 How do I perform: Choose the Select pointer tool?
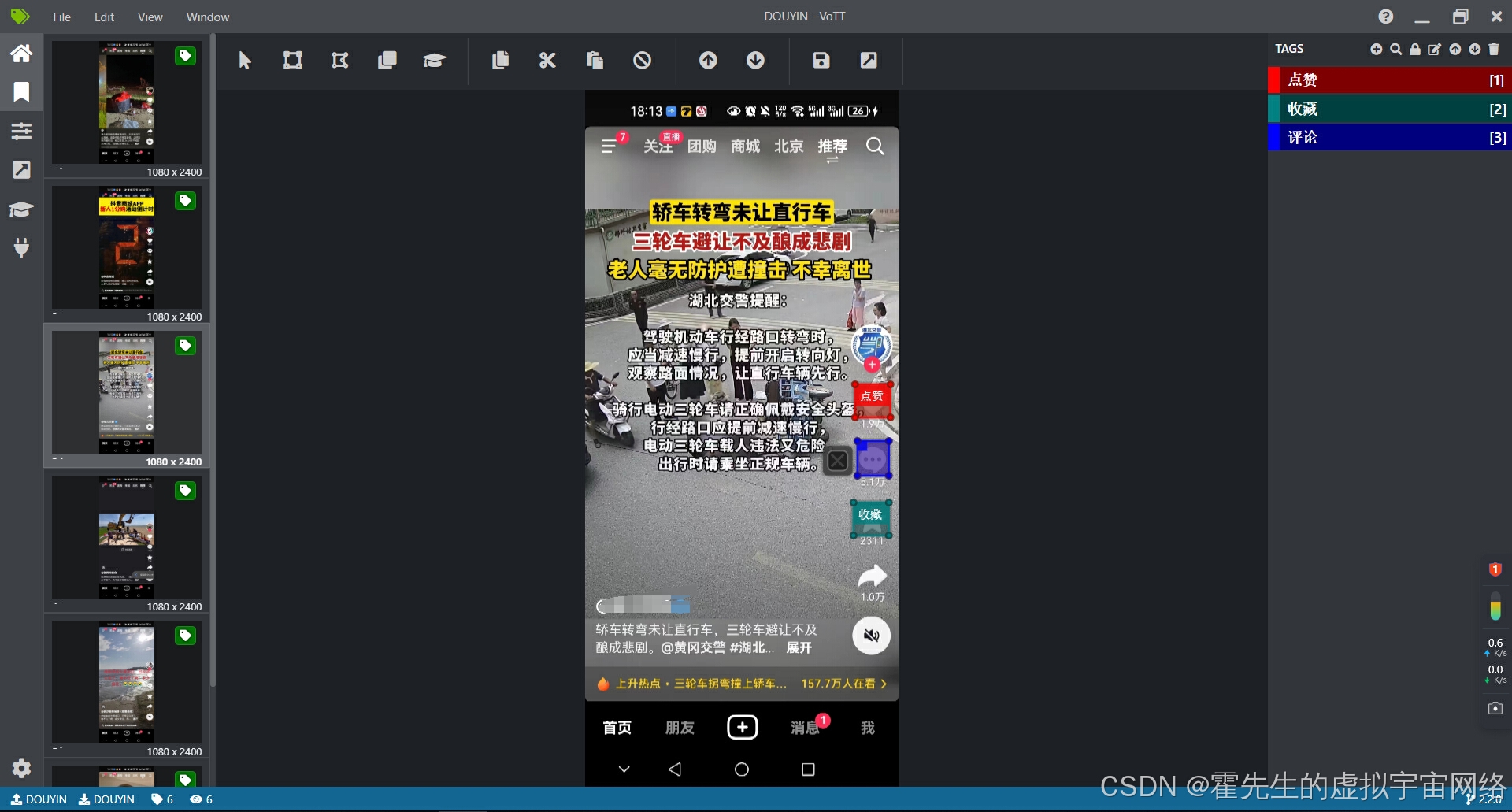click(245, 61)
